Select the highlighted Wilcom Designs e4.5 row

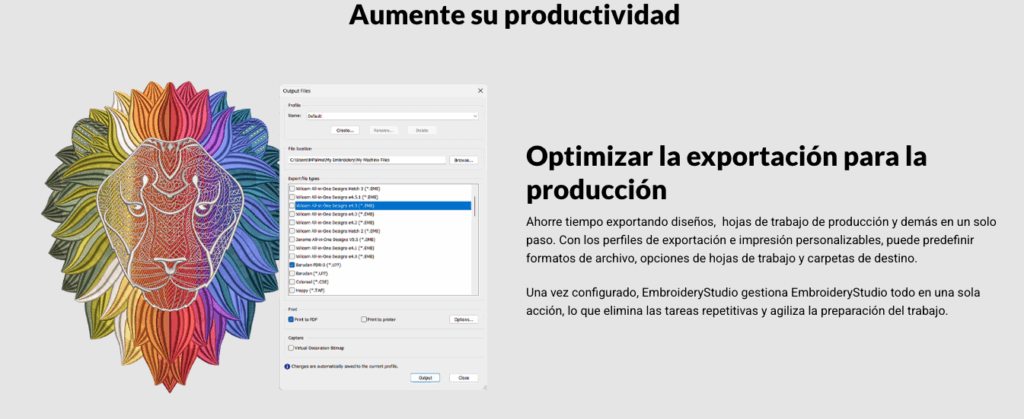[x=380, y=206]
